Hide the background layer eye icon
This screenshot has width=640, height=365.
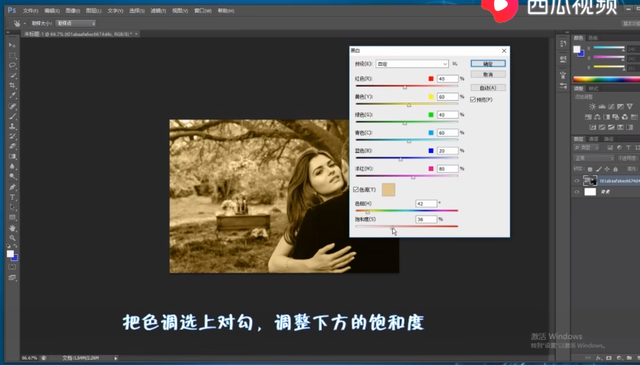pyautogui.click(x=577, y=192)
